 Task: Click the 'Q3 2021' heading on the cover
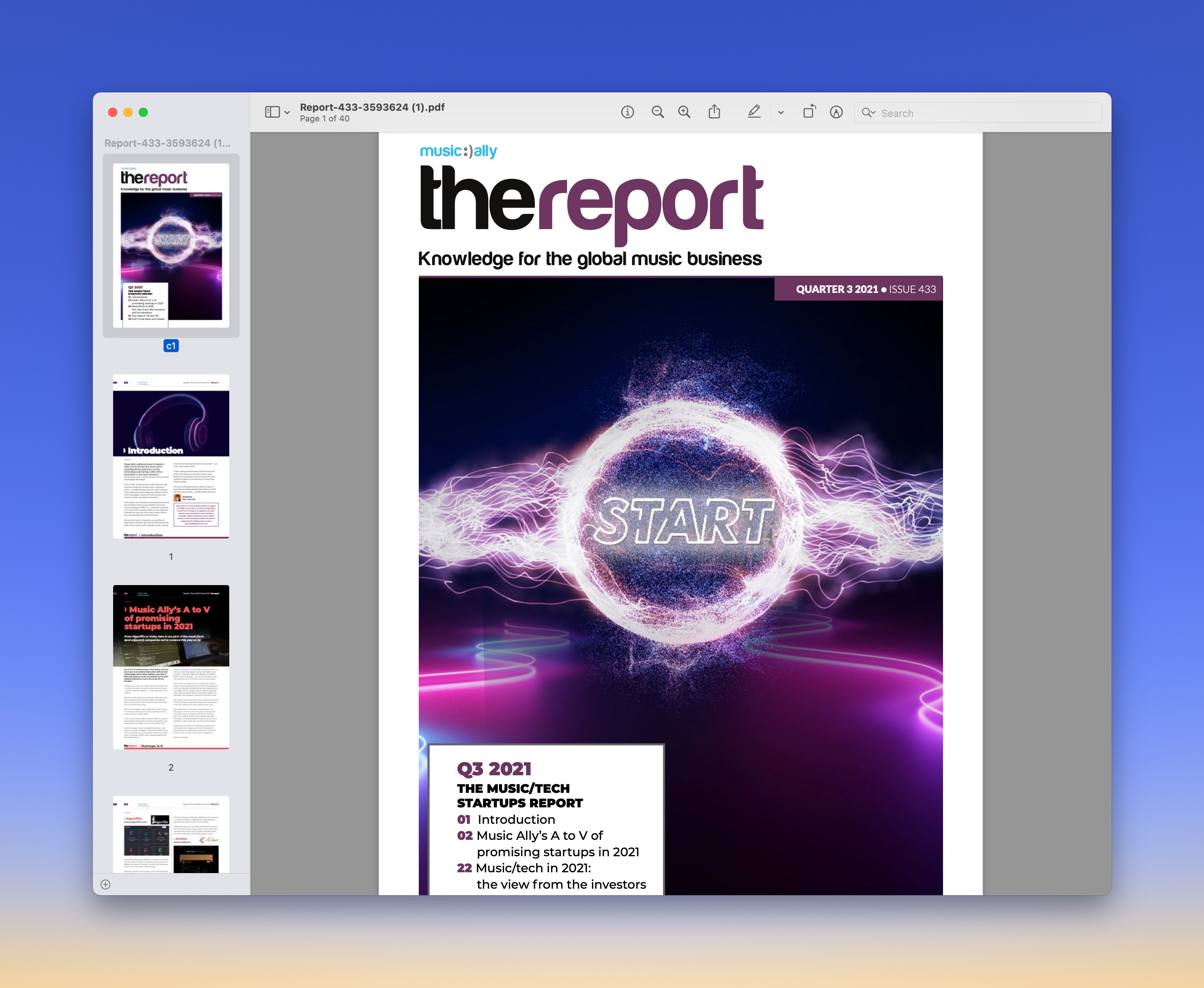coord(494,769)
